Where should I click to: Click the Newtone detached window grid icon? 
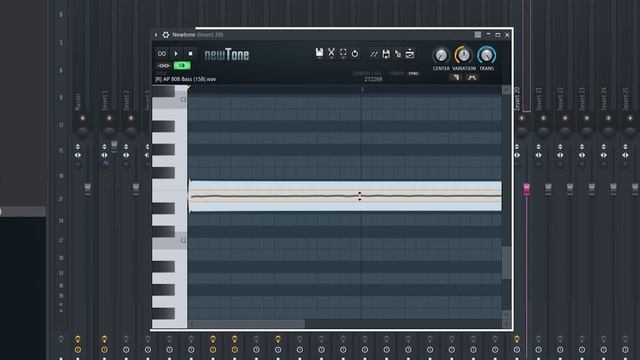[478, 35]
